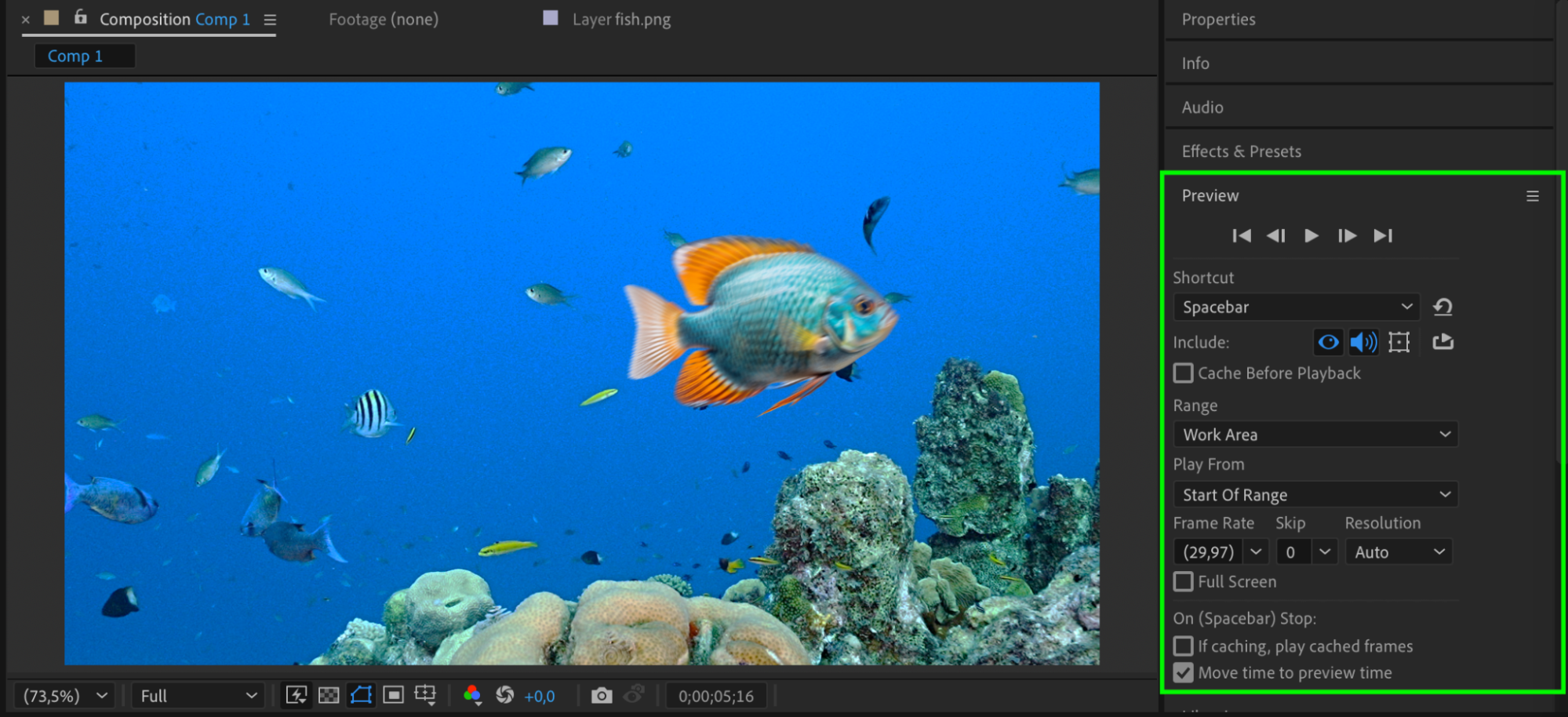Enable the Cache Before Playback checkbox

(1183, 373)
